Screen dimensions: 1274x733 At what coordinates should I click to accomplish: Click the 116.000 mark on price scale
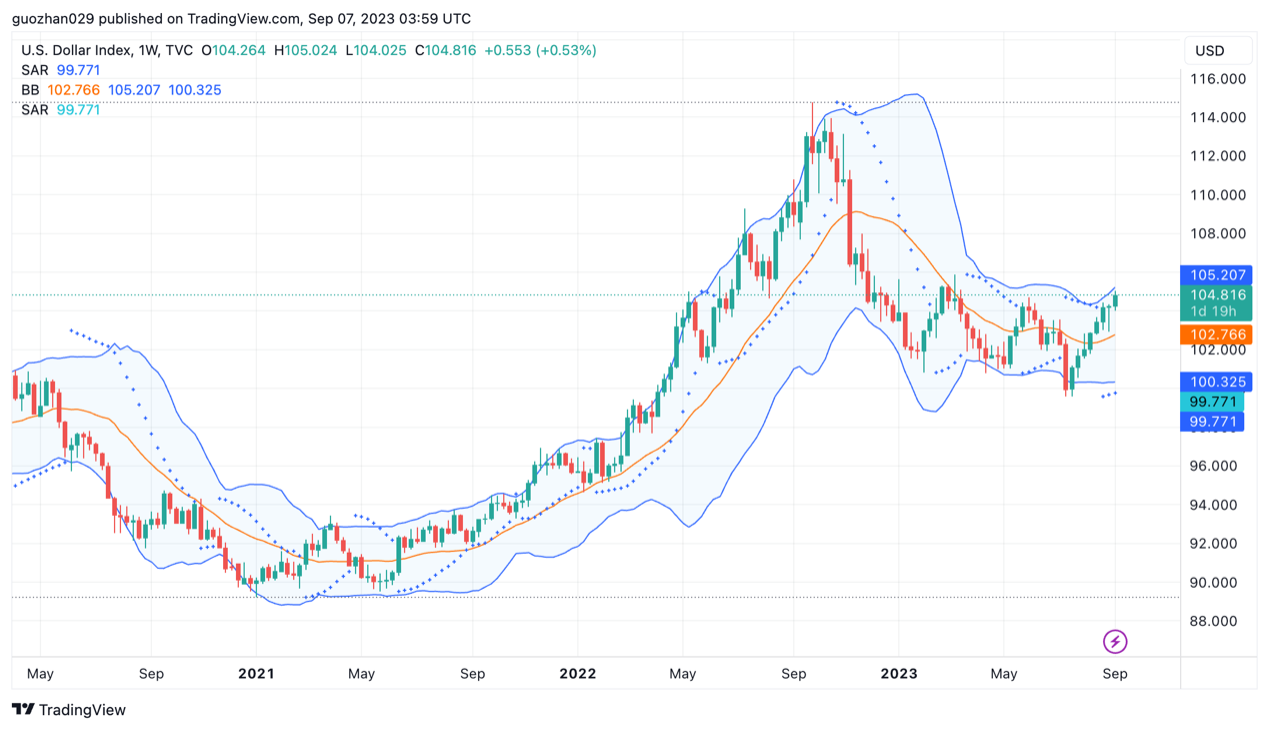coord(1217,79)
